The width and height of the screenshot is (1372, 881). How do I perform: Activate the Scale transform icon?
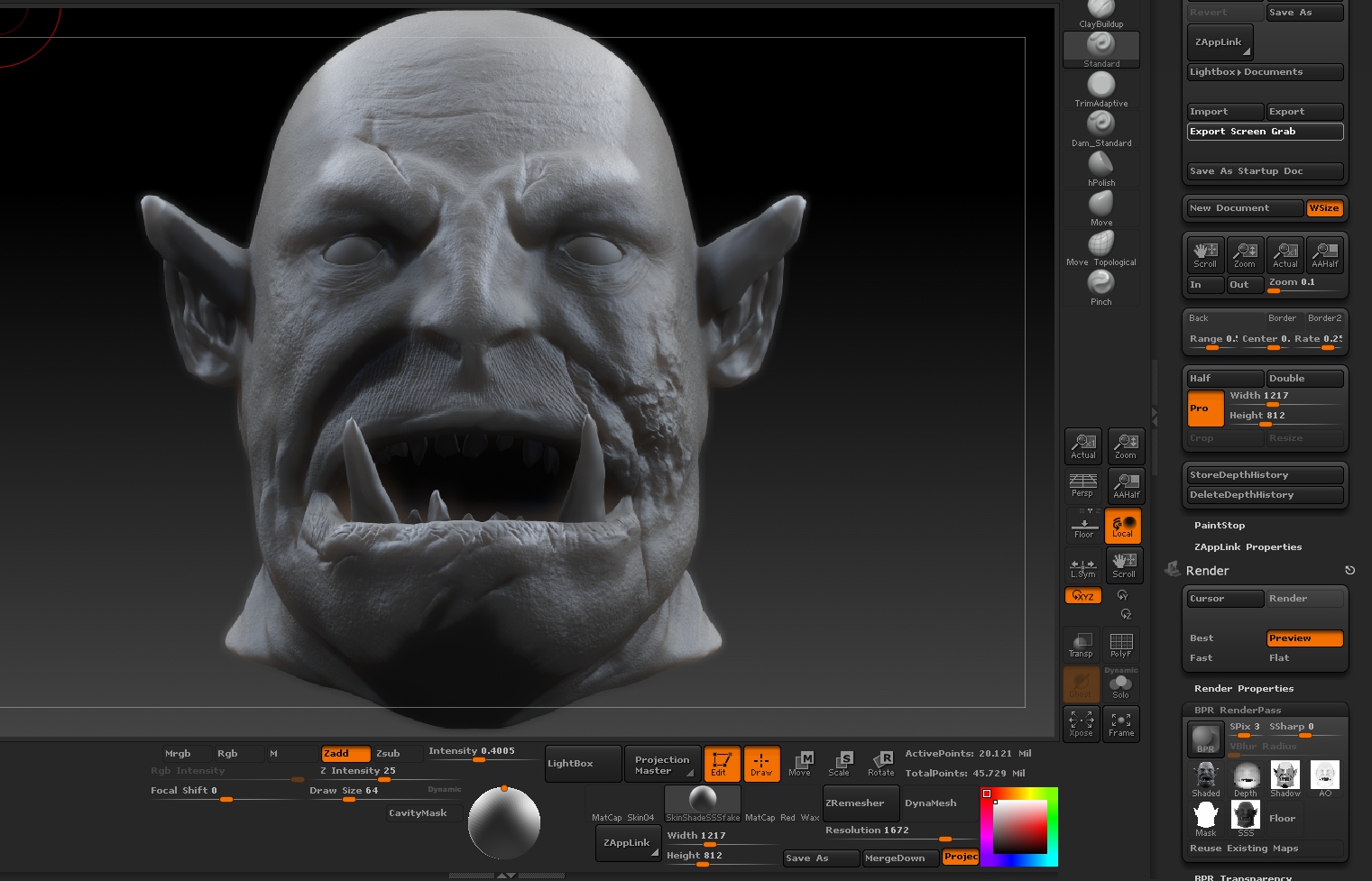pos(839,763)
